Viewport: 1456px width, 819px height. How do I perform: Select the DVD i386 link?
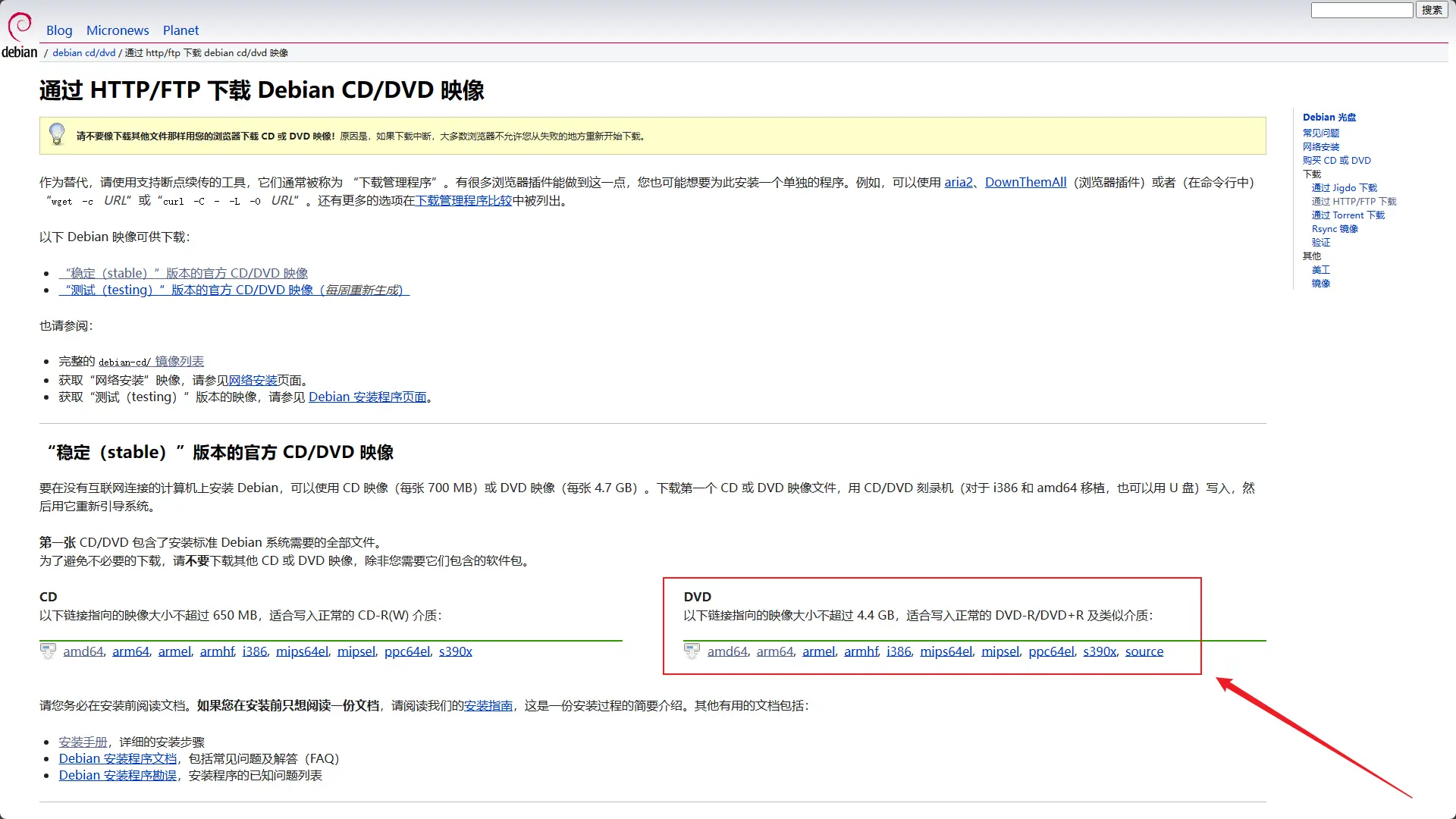[x=899, y=651]
